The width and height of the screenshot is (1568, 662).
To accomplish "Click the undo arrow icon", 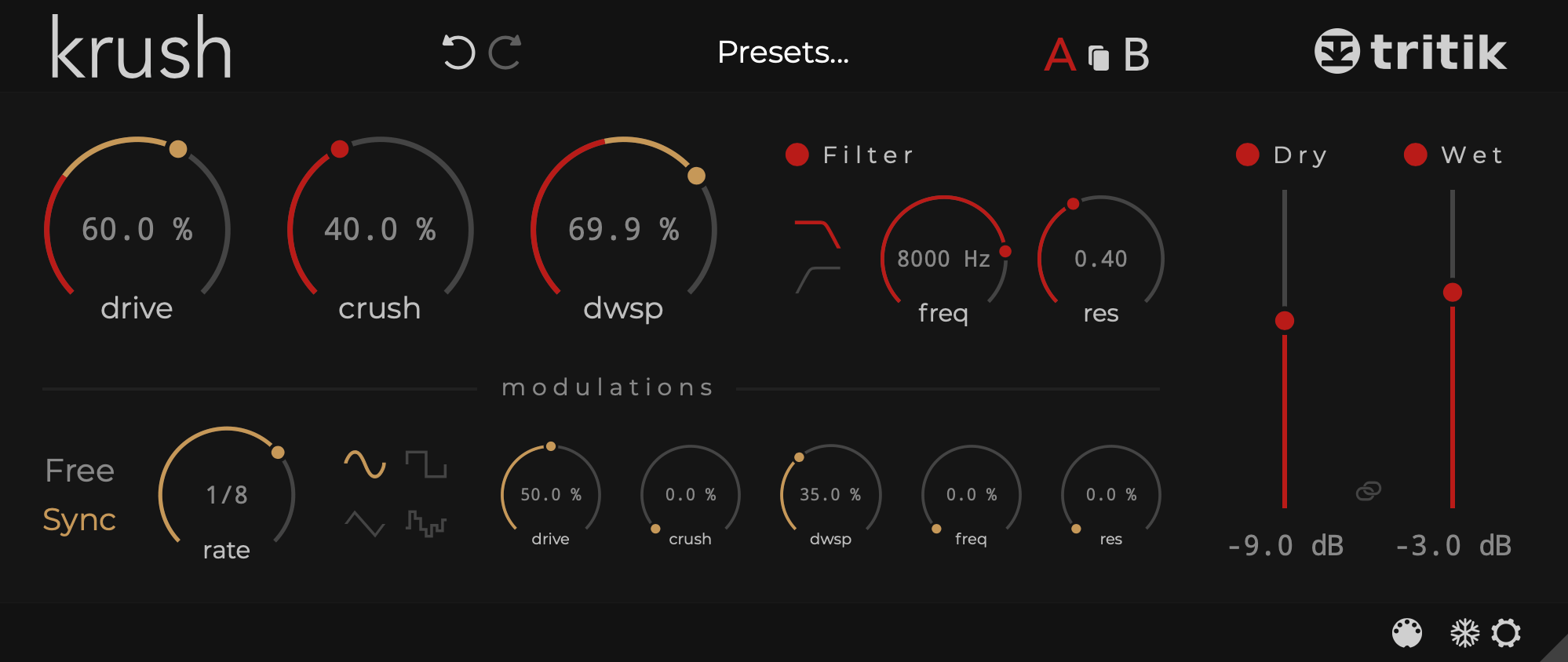I will click(x=458, y=53).
